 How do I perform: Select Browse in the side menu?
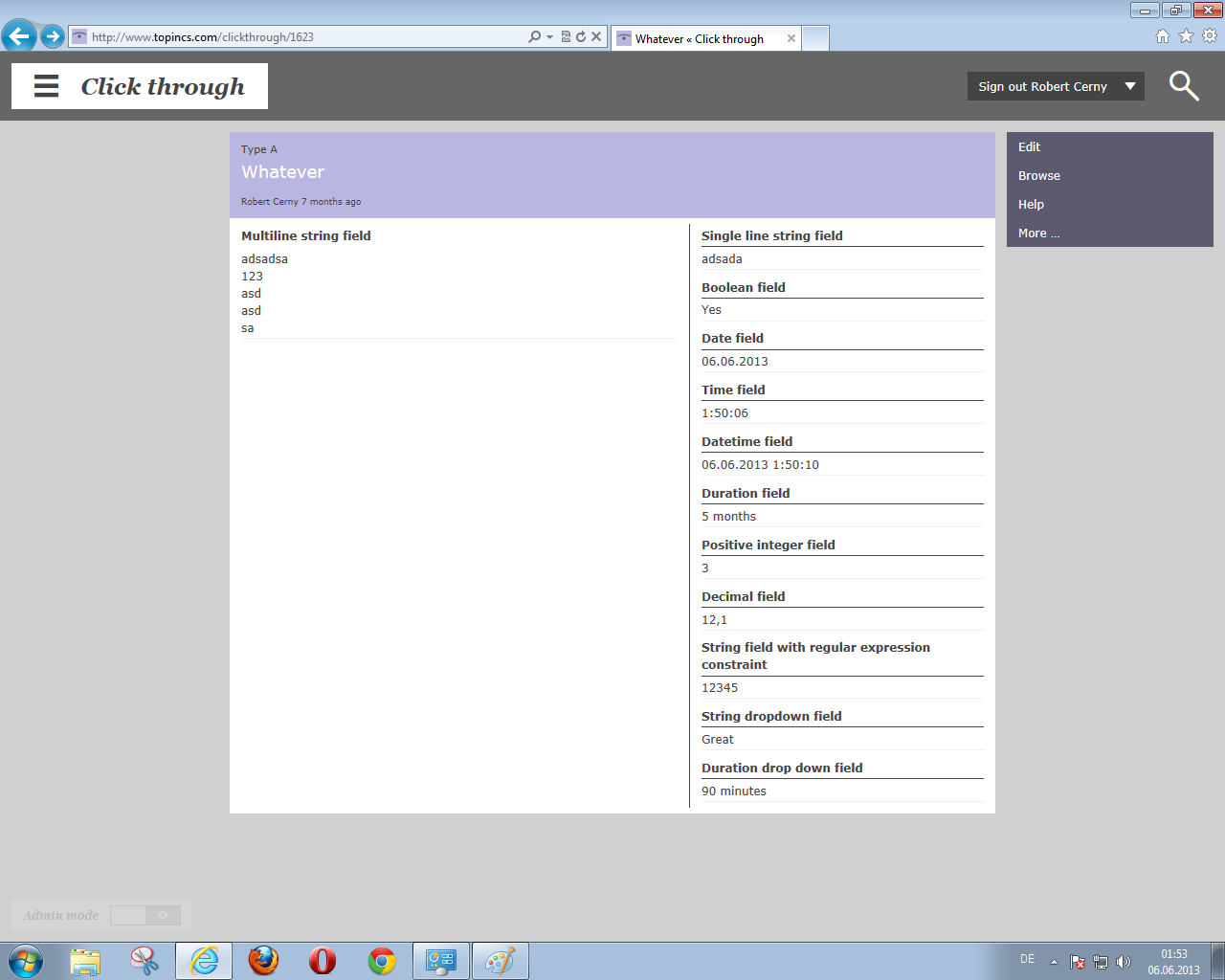1038,176
